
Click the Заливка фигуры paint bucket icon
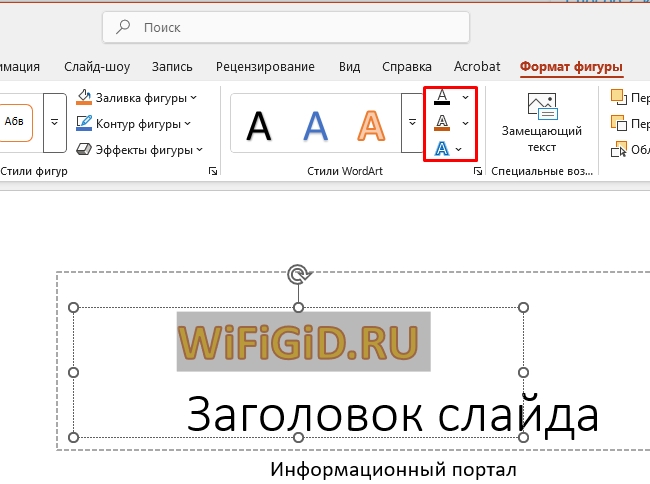tap(84, 97)
